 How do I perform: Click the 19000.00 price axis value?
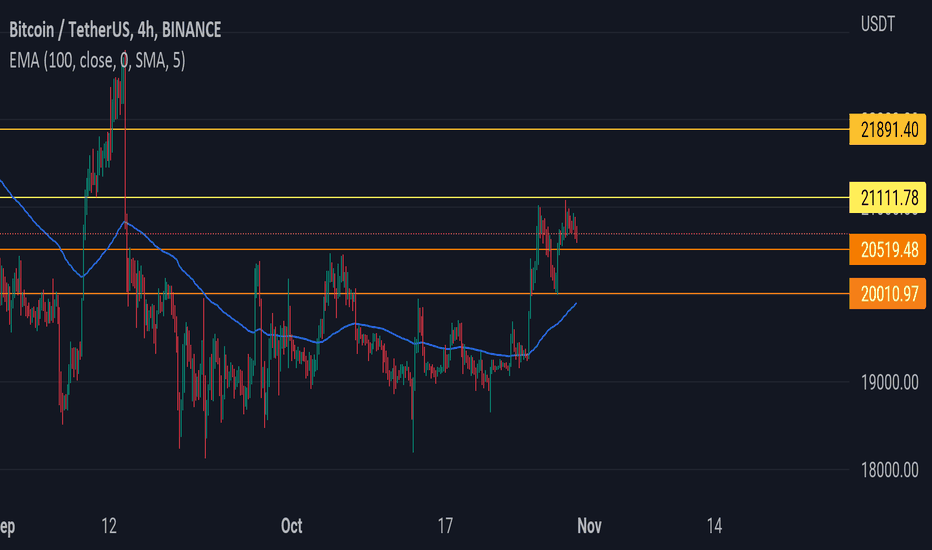pyautogui.click(x=889, y=382)
